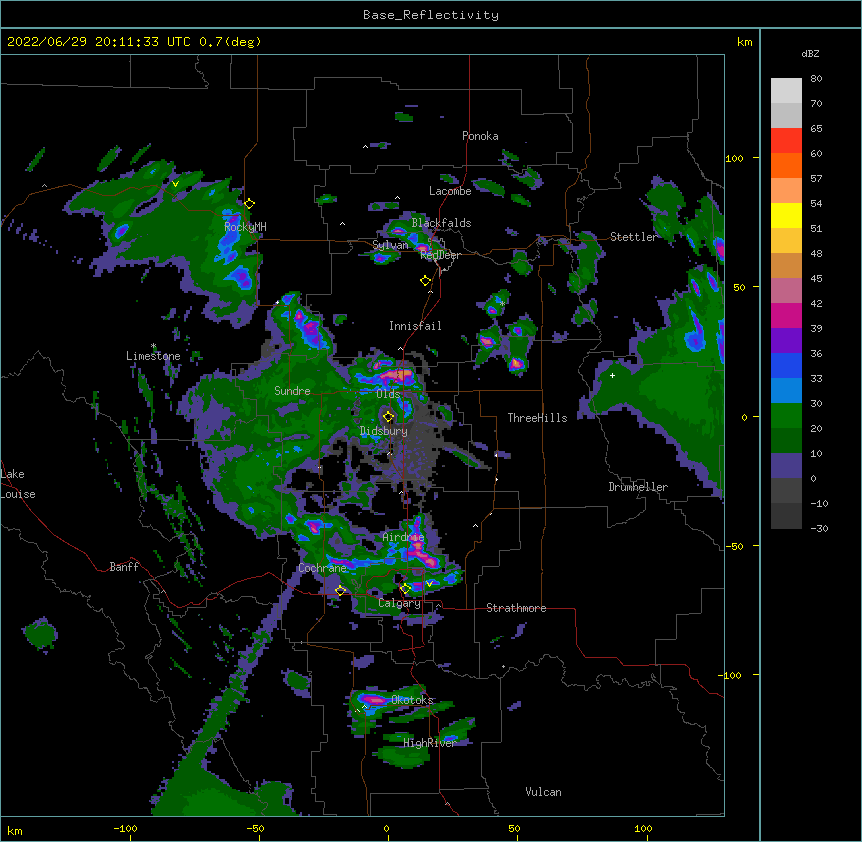Click the -50 tick on right vertical axis

pos(734,546)
